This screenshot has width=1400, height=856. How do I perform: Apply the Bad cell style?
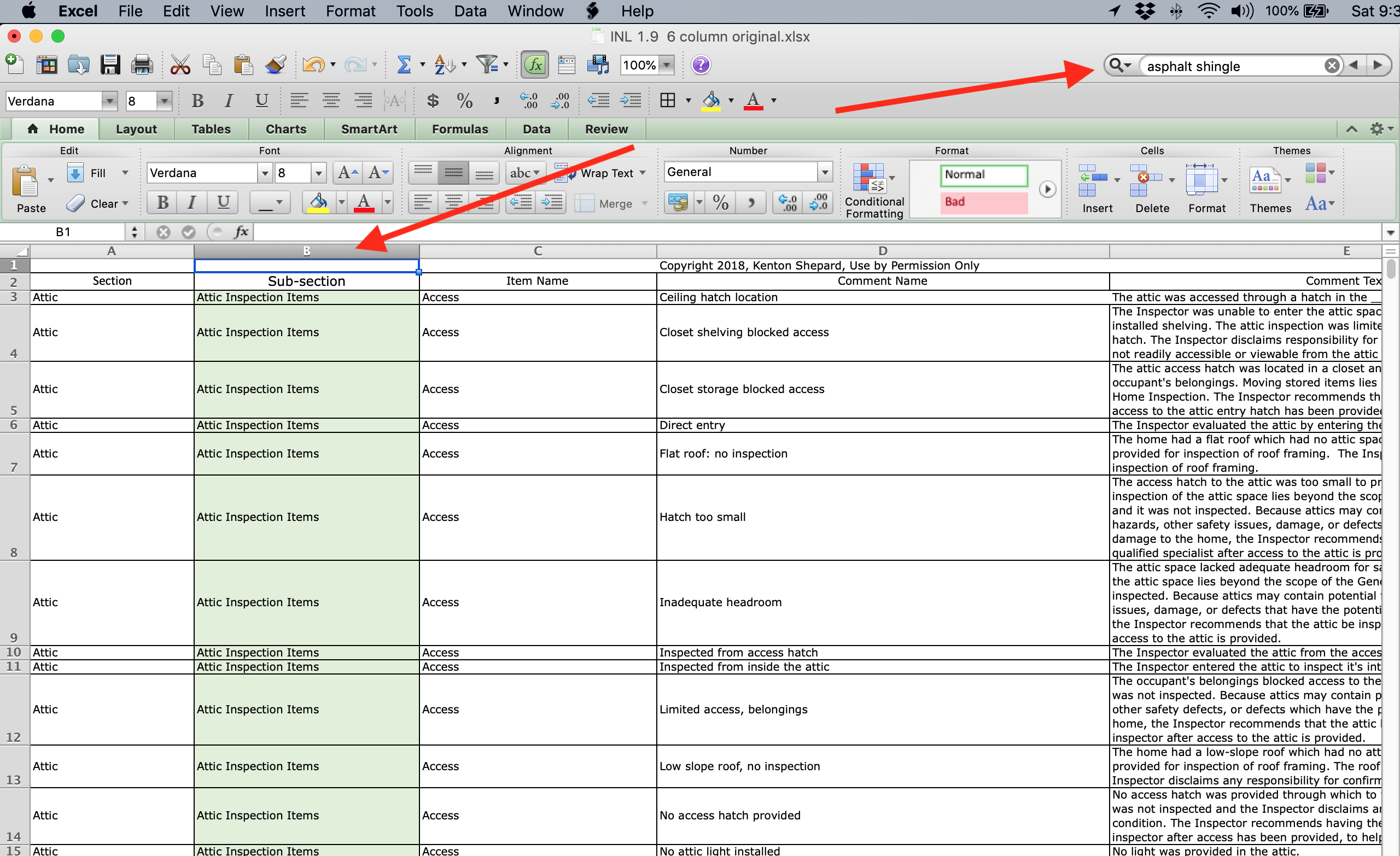click(983, 202)
